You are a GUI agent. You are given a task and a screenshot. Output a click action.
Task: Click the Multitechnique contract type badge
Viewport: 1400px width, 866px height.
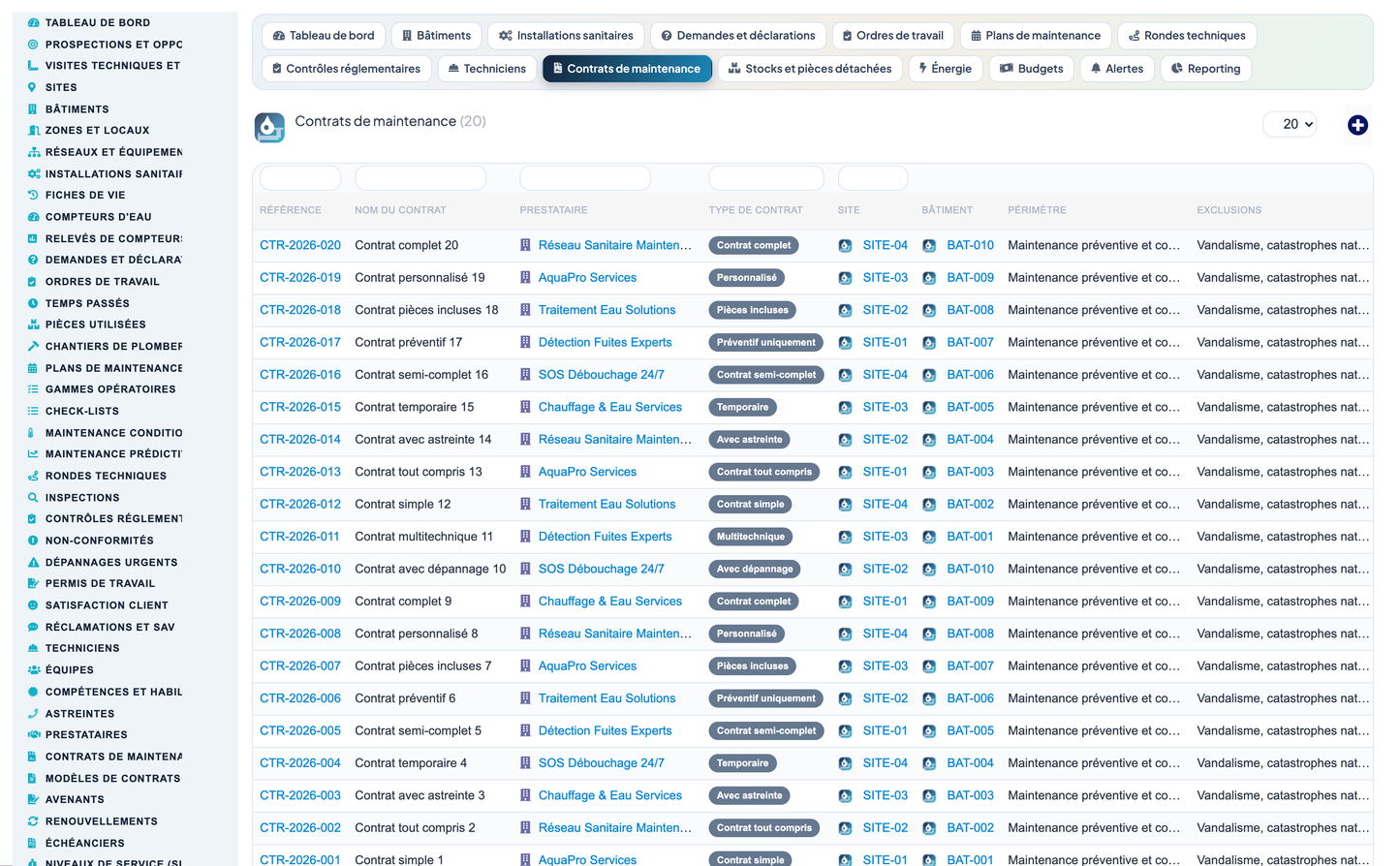[751, 537]
